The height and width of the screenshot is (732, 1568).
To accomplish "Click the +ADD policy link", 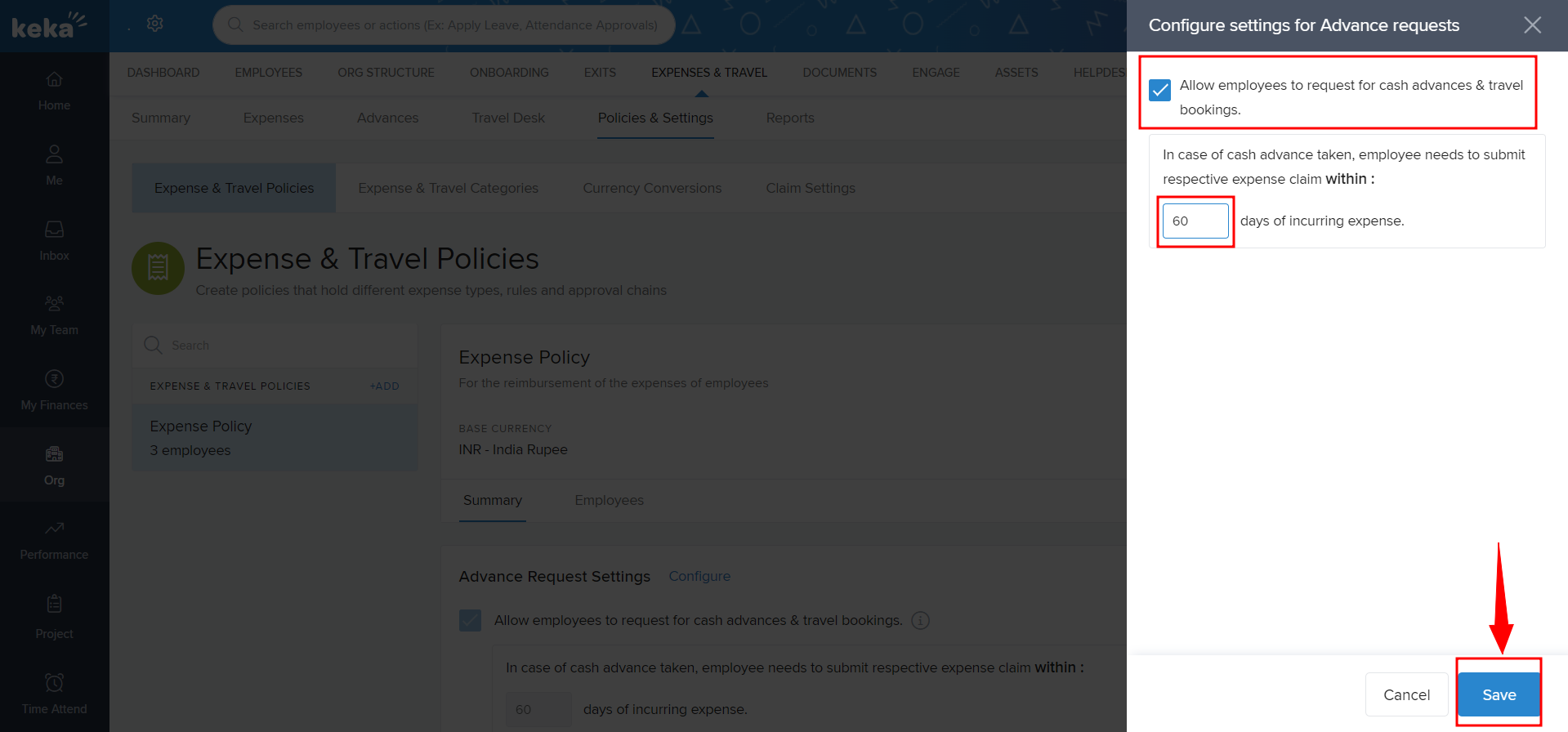I will 384,386.
